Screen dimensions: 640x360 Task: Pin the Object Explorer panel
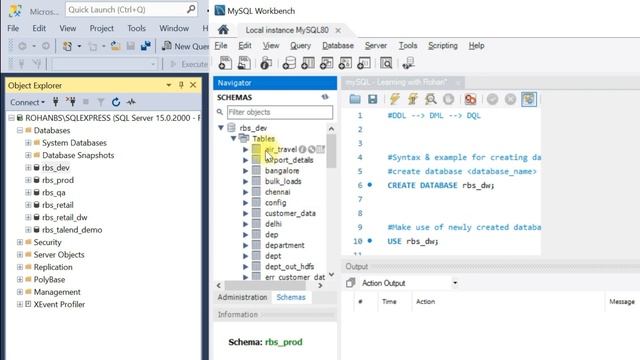[181, 85]
